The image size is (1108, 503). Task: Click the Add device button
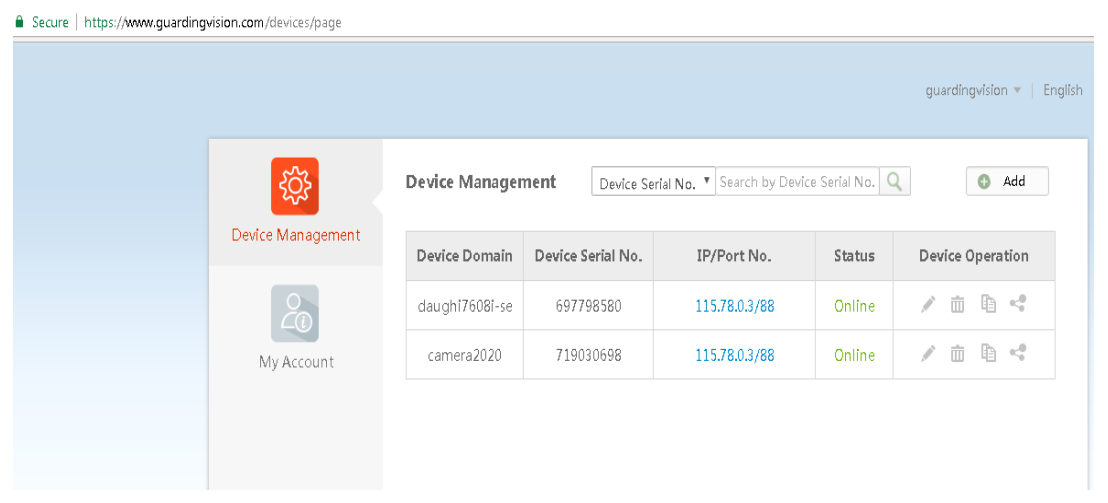pos(1007,182)
